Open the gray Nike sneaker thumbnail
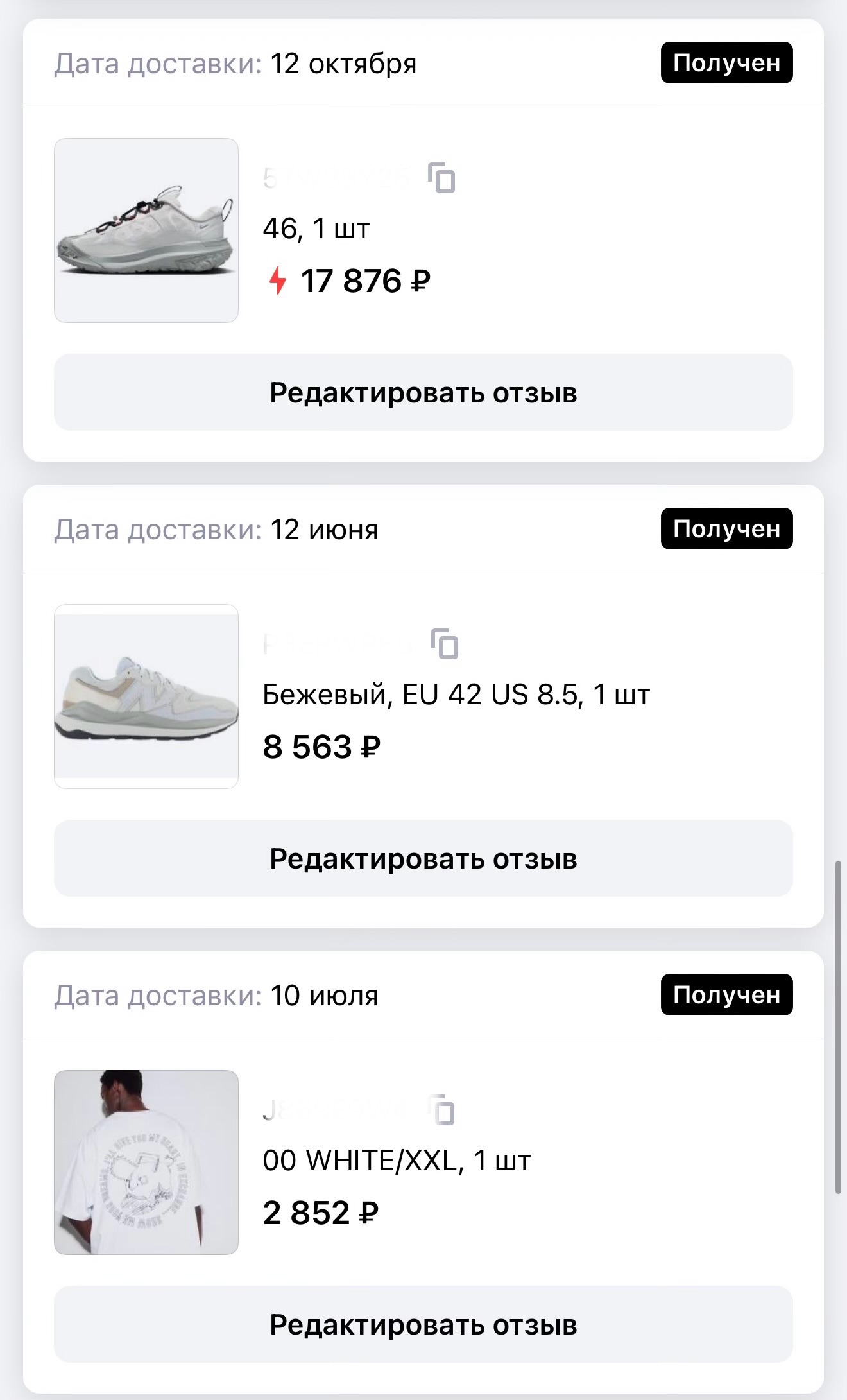 click(146, 230)
